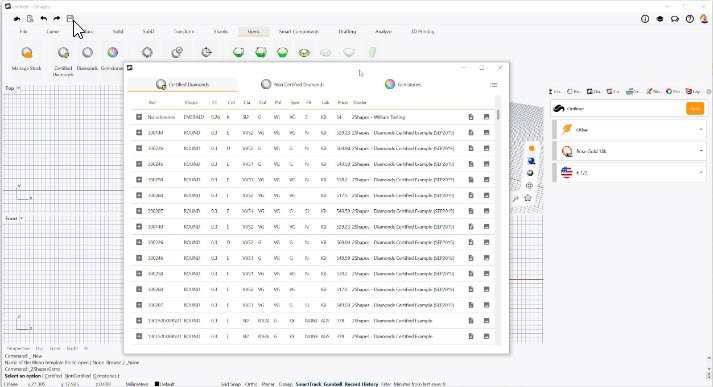Click the NonCertified command line option

pos(77,376)
